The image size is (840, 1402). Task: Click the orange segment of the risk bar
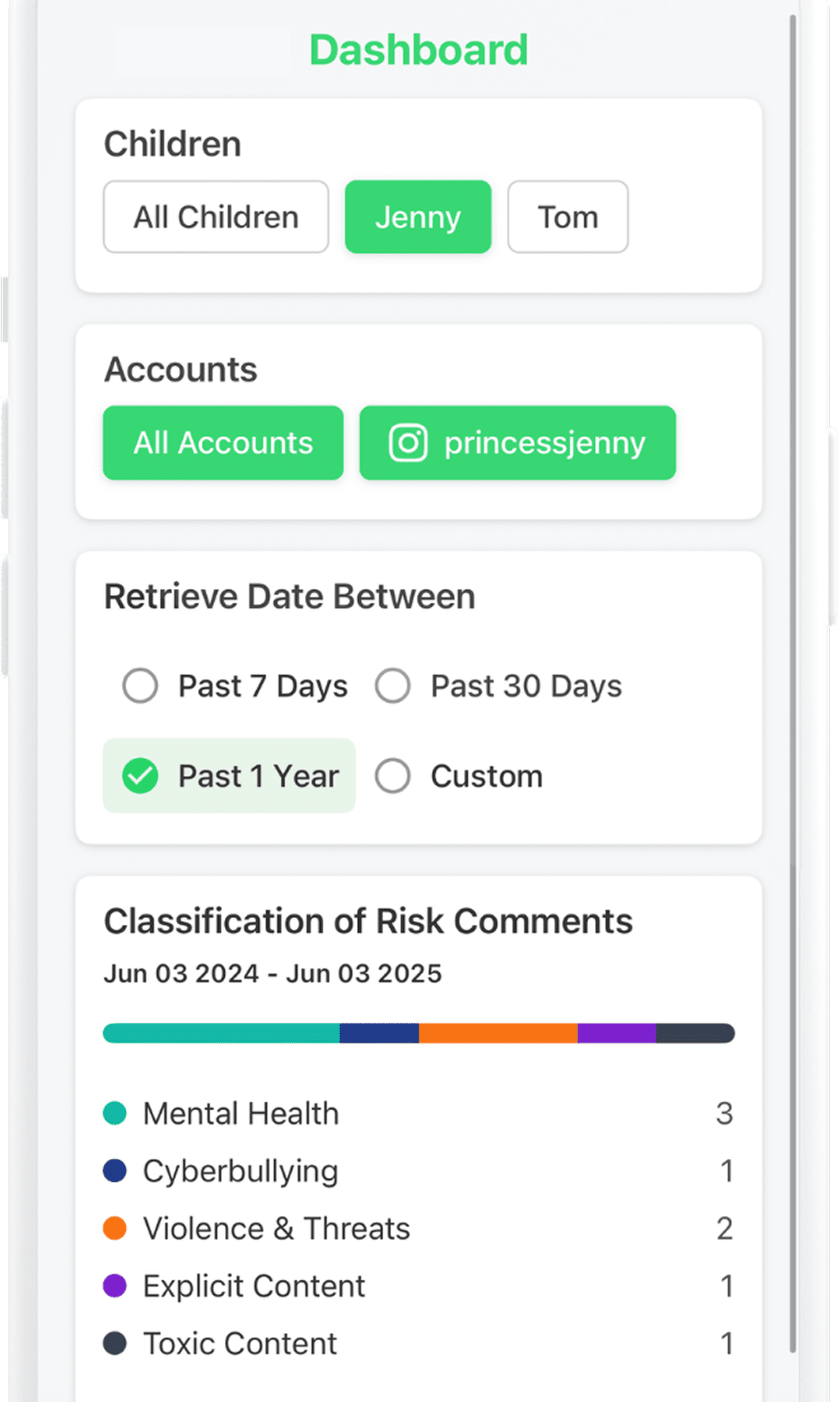point(498,1033)
